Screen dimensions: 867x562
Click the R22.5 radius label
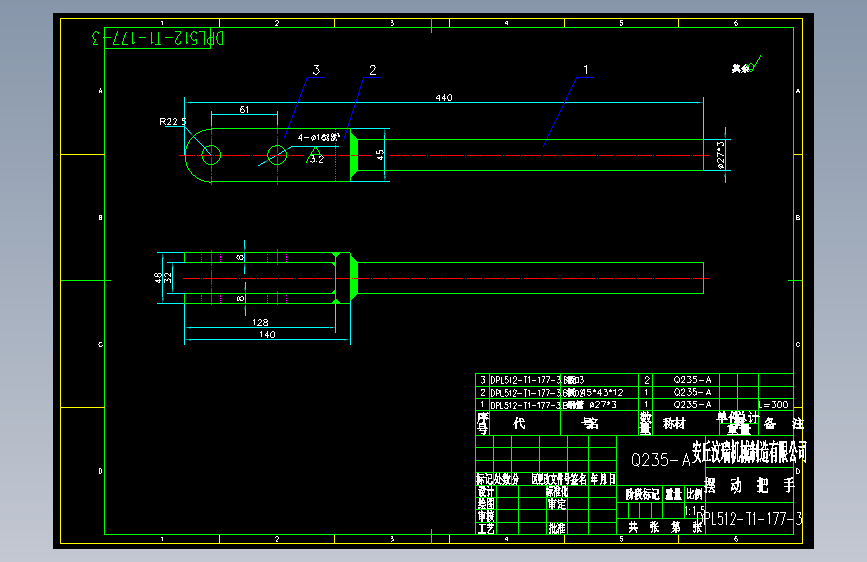(x=173, y=122)
